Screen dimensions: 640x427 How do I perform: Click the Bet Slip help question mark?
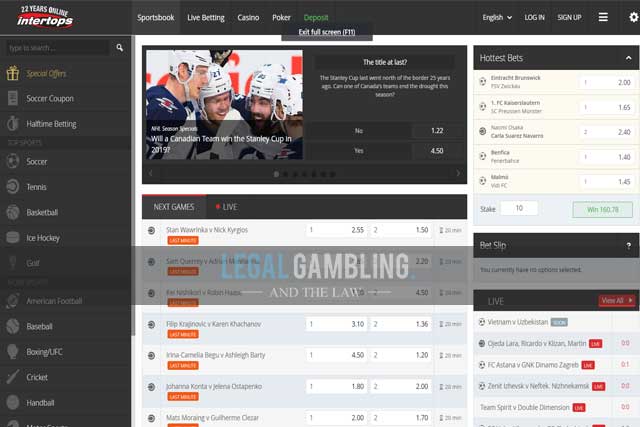click(629, 246)
